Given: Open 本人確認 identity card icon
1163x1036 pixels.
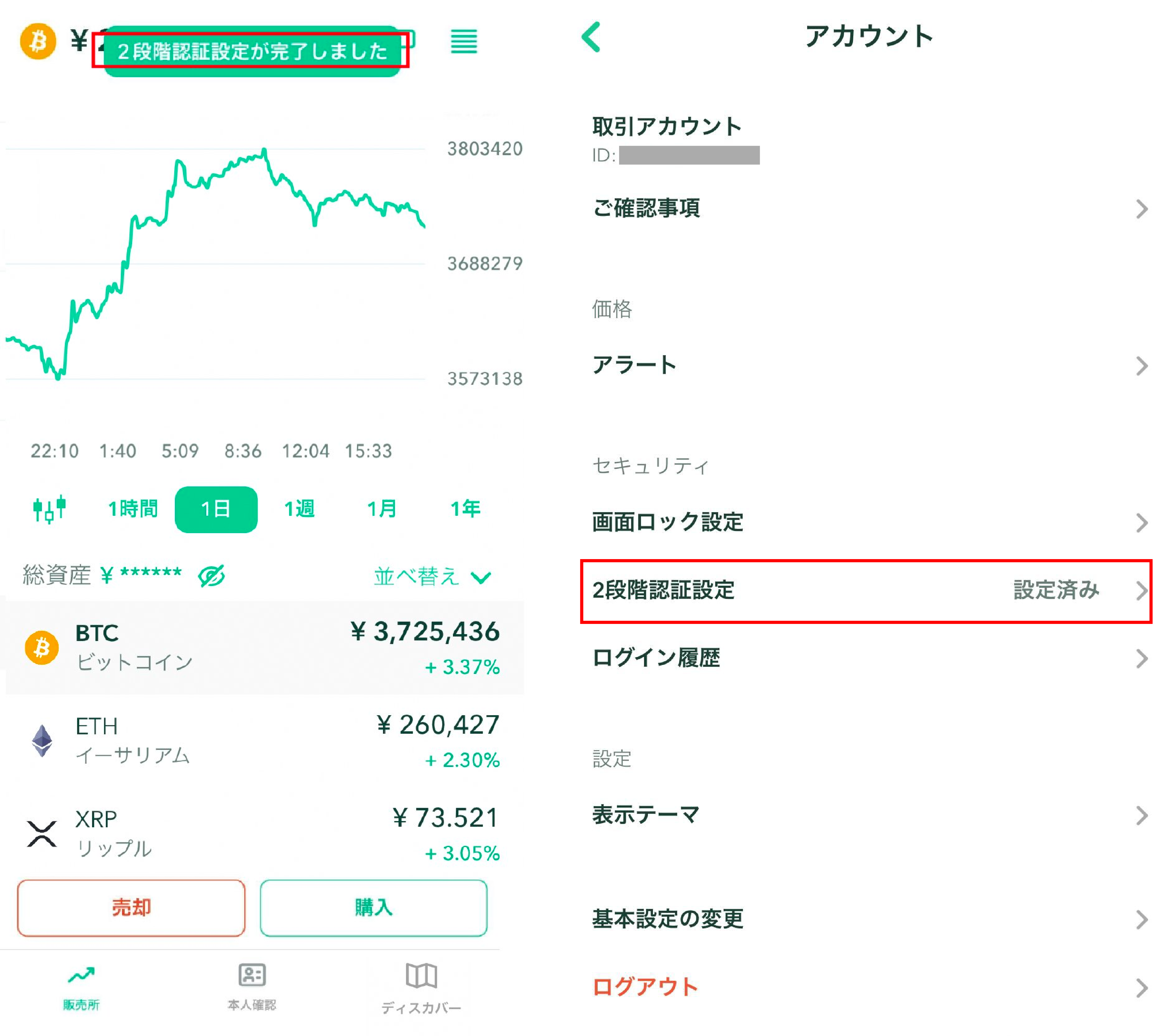Looking at the screenshot, I should (x=252, y=975).
